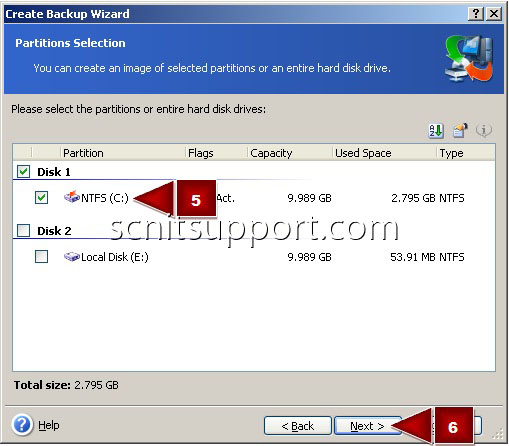Viewport: 509px width, 446px height.
Task: Click the Next button
Action: [367, 426]
